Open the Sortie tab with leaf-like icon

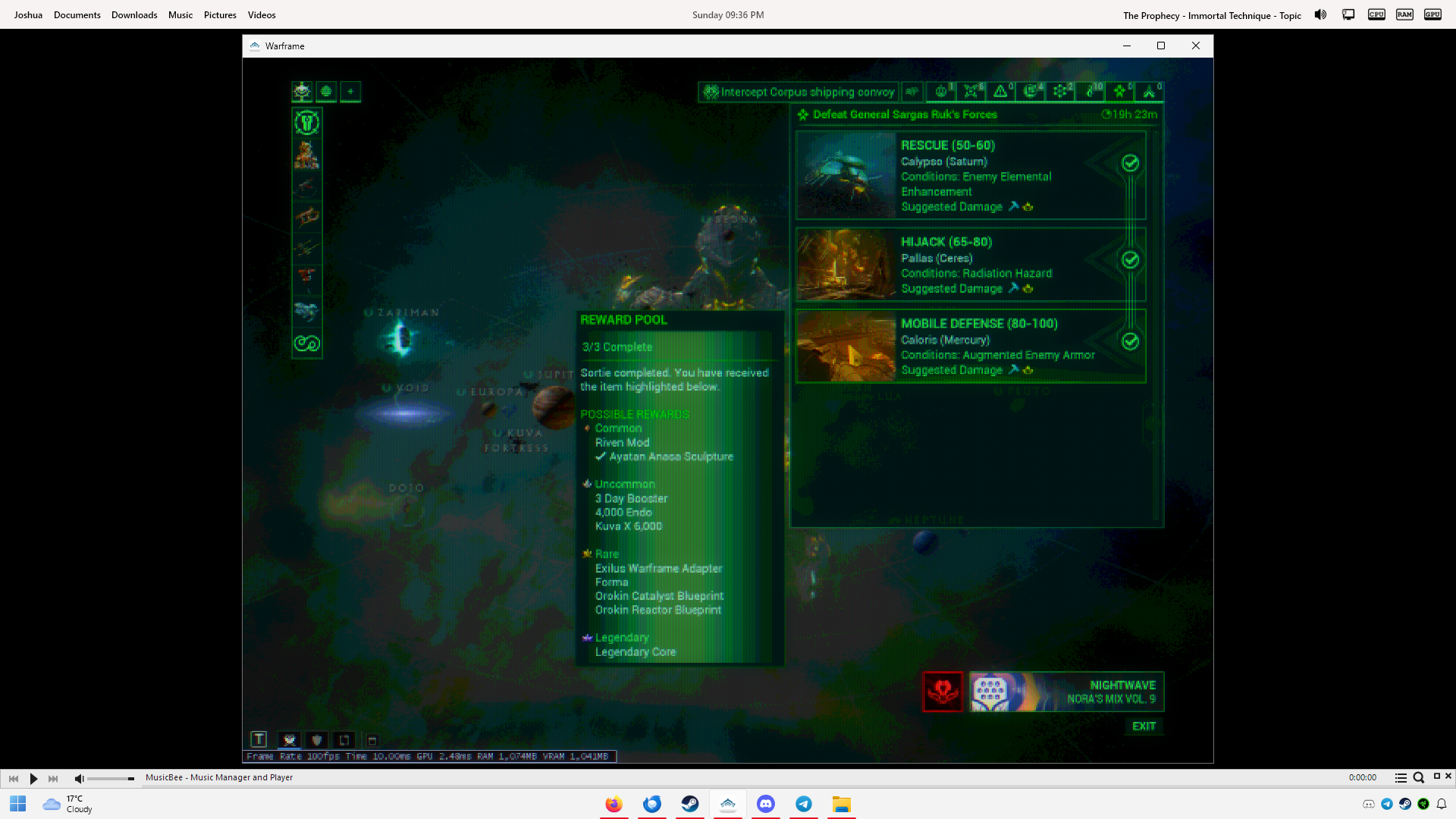click(1120, 92)
